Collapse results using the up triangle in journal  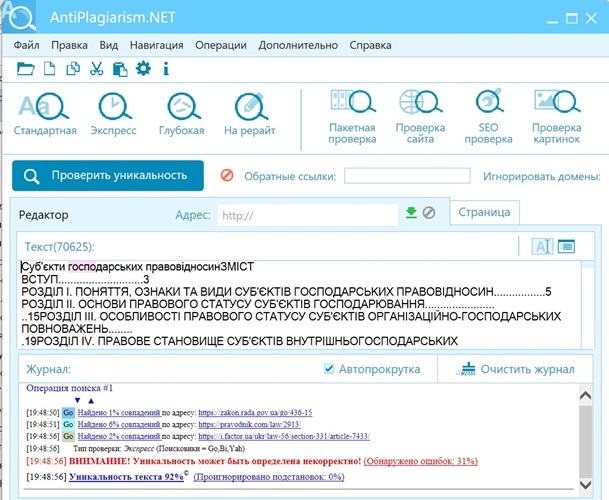click(91, 401)
